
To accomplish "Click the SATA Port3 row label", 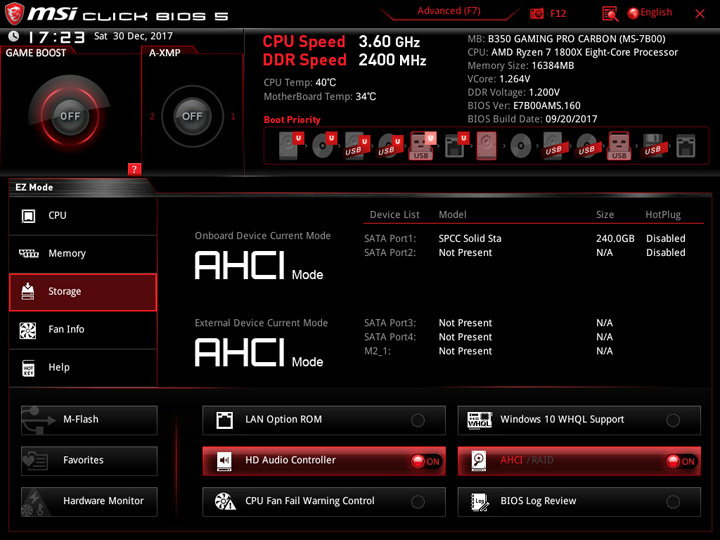I will tap(390, 323).
